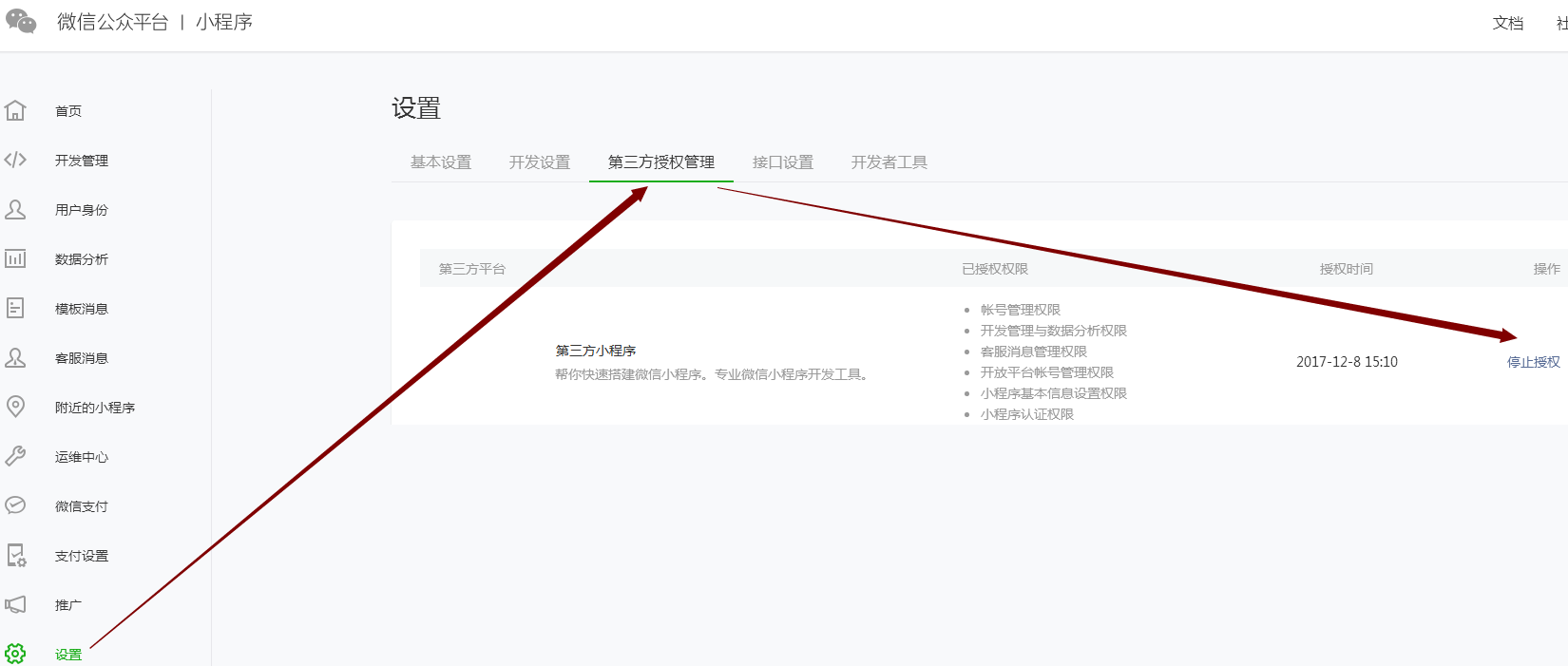
Task: Go to 微信支付 menu entry
Action: (x=82, y=506)
